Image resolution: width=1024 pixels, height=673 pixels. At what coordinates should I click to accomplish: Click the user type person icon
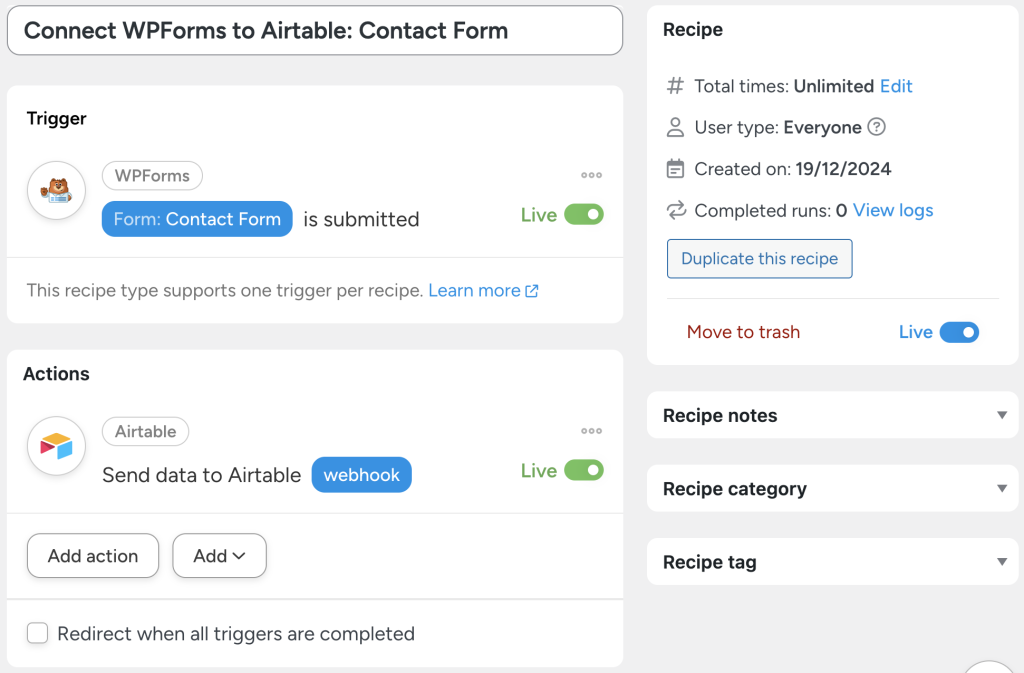point(676,127)
